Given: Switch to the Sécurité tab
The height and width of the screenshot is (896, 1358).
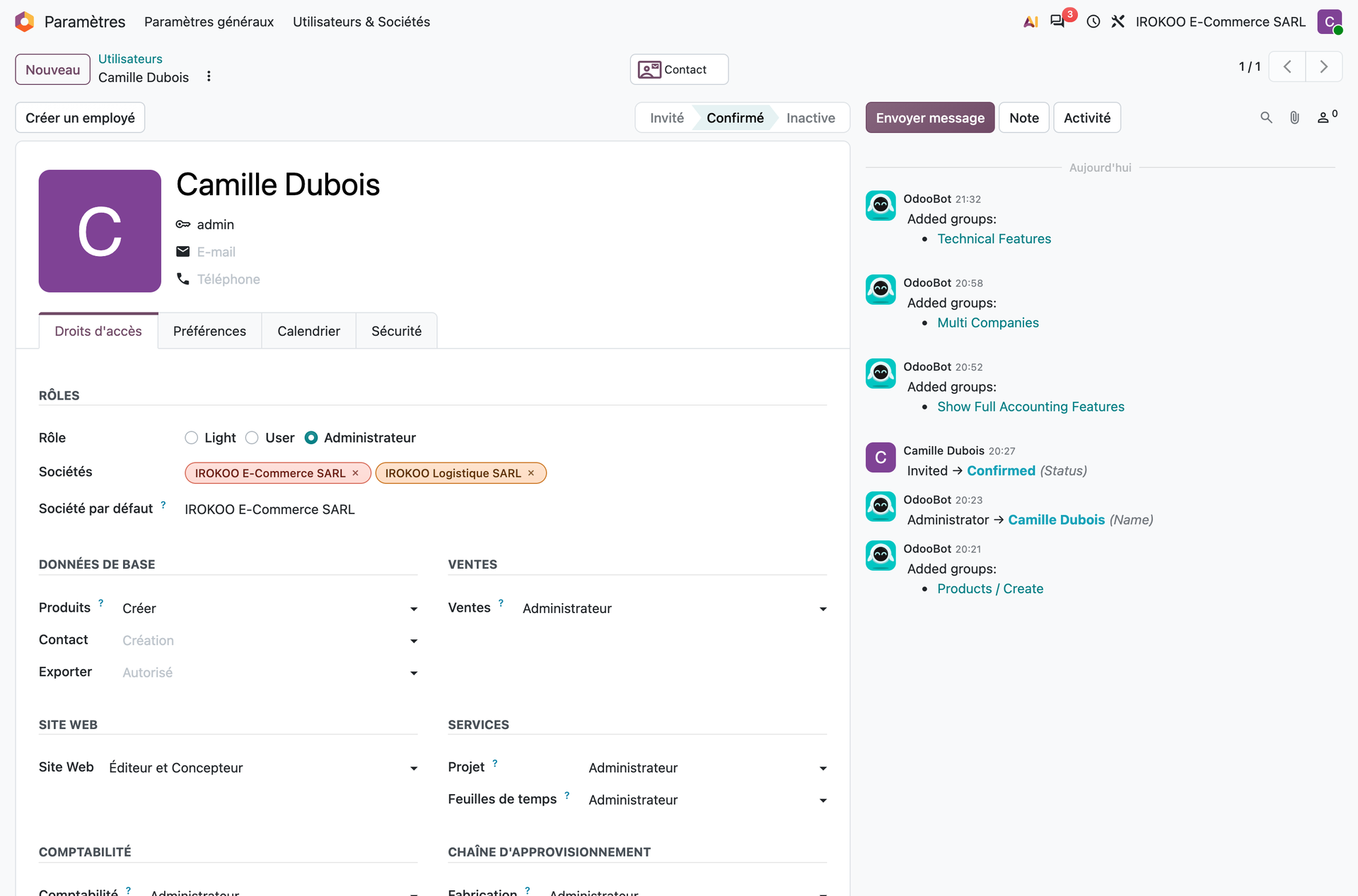Looking at the screenshot, I should point(396,331).
